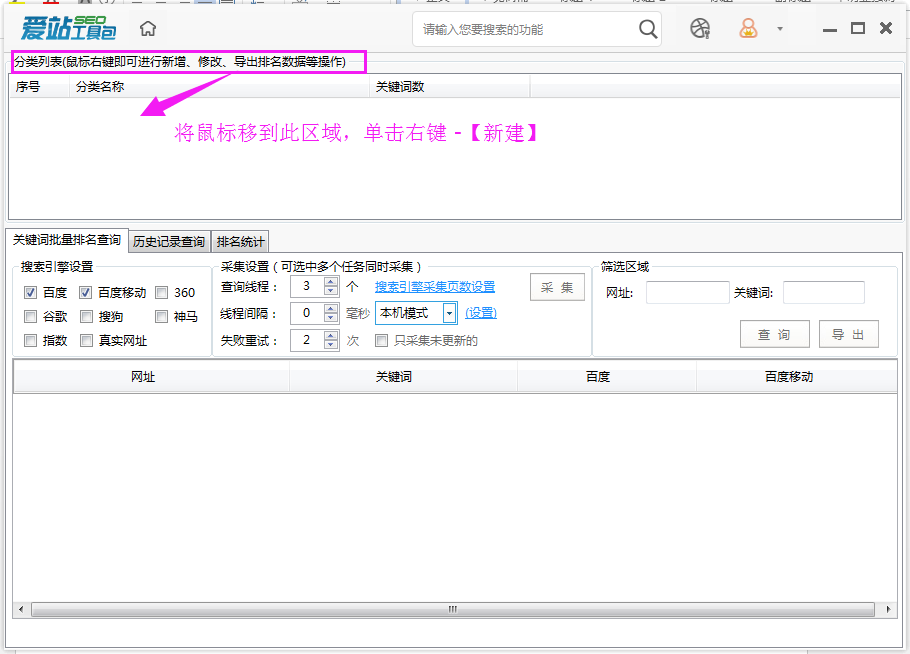Open the 搜索引擎采集页数设置 link
Viewport: 910px width, 654px height.
tap(434, 287)
